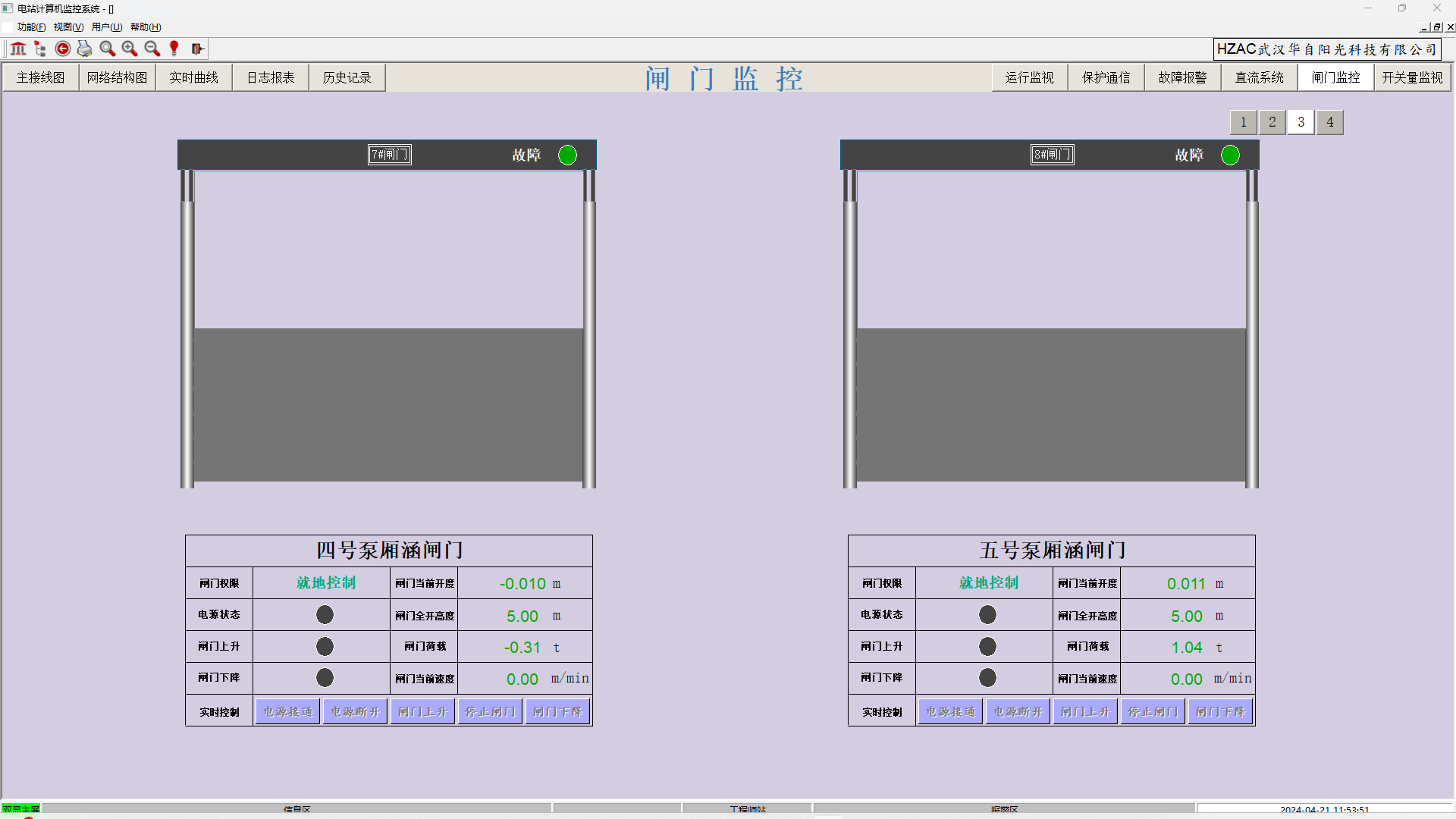Go to gate page 4

[x=1329, y=122]
